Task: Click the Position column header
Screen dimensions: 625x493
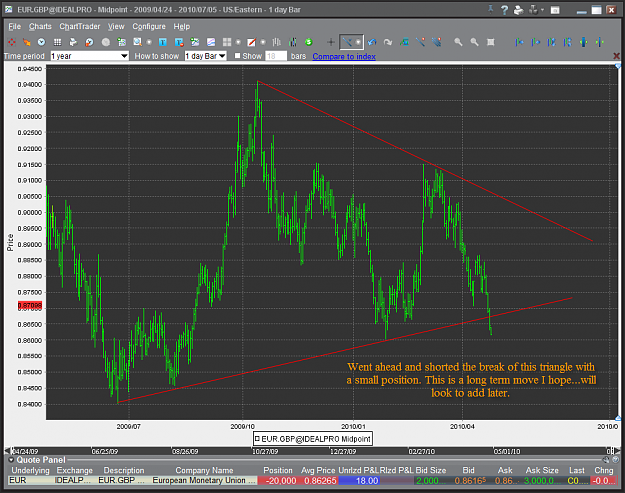Action: coord(278,470)
